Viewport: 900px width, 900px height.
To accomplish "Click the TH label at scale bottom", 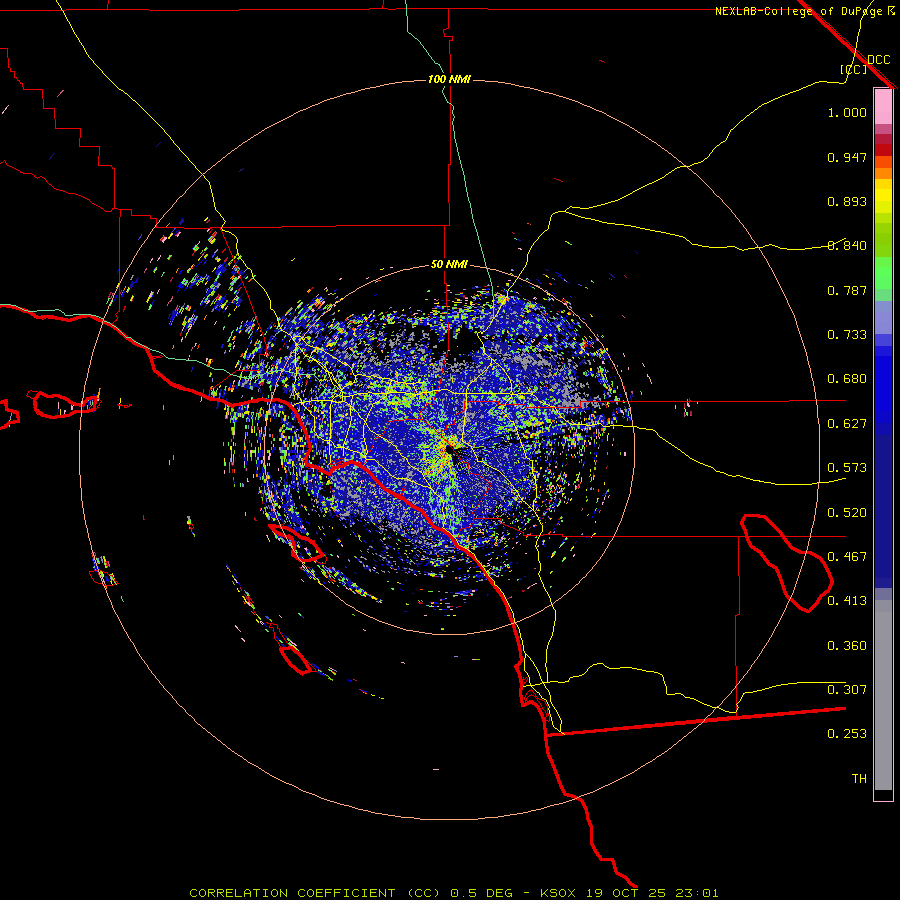I will point(859,779).
